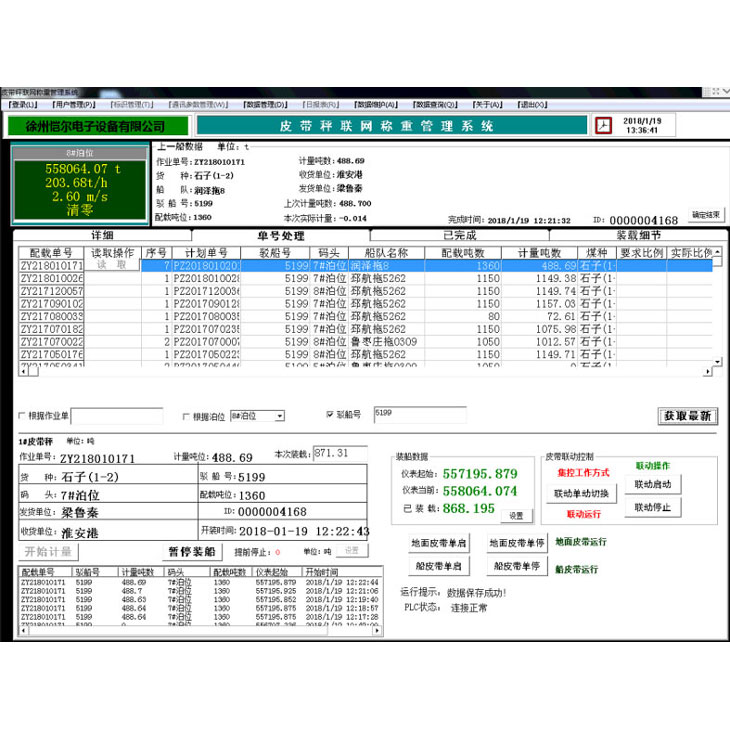Switch to the 详细 tab
The width and height of the screenshot is (730, 730).
(x=102, y=235)
